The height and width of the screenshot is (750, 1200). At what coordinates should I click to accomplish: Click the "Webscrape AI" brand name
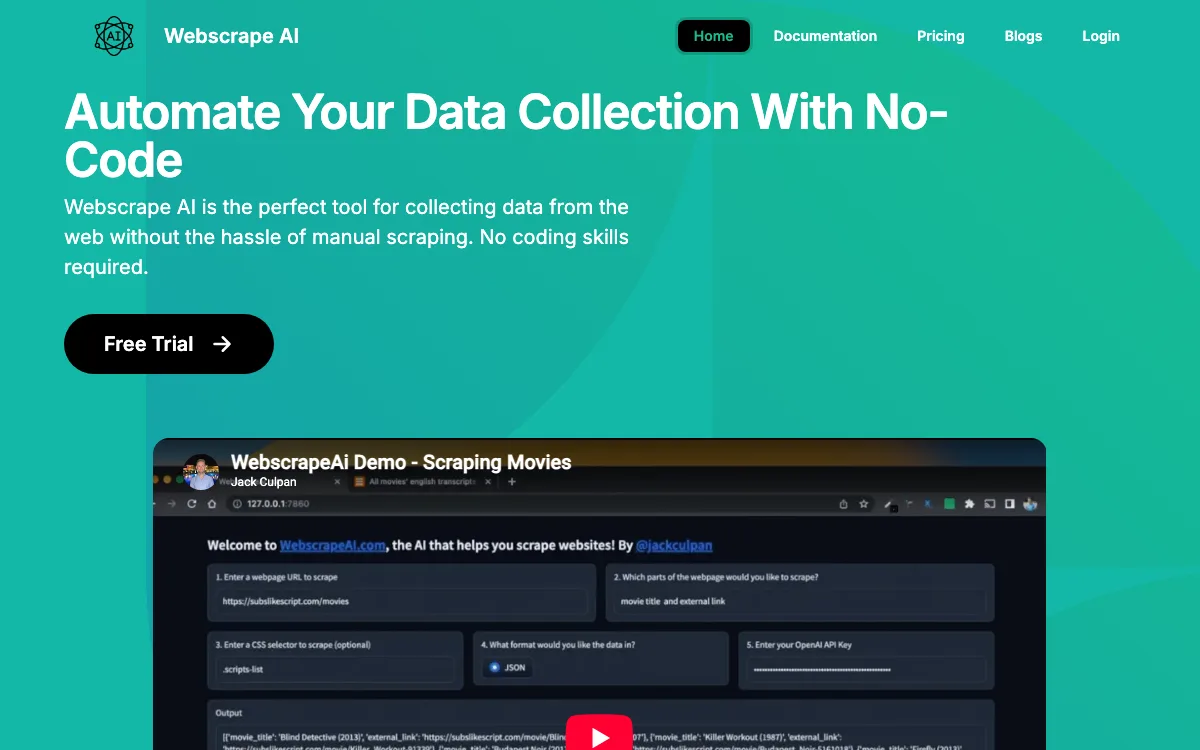click(231, 36)
